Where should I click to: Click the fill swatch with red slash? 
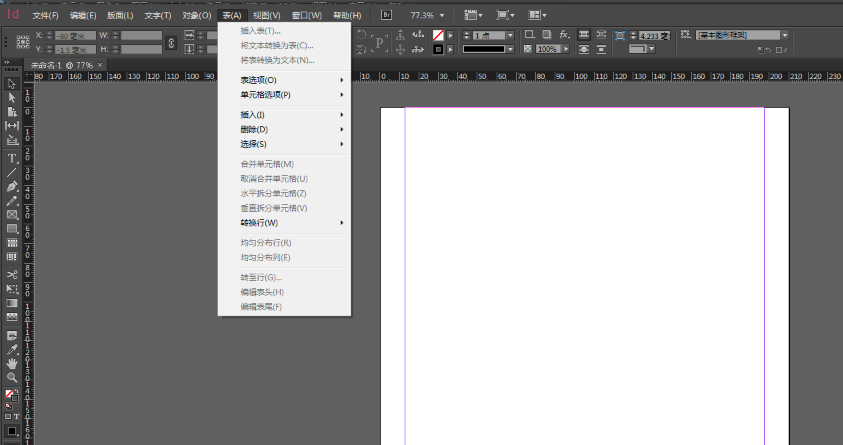coord(438,35)
